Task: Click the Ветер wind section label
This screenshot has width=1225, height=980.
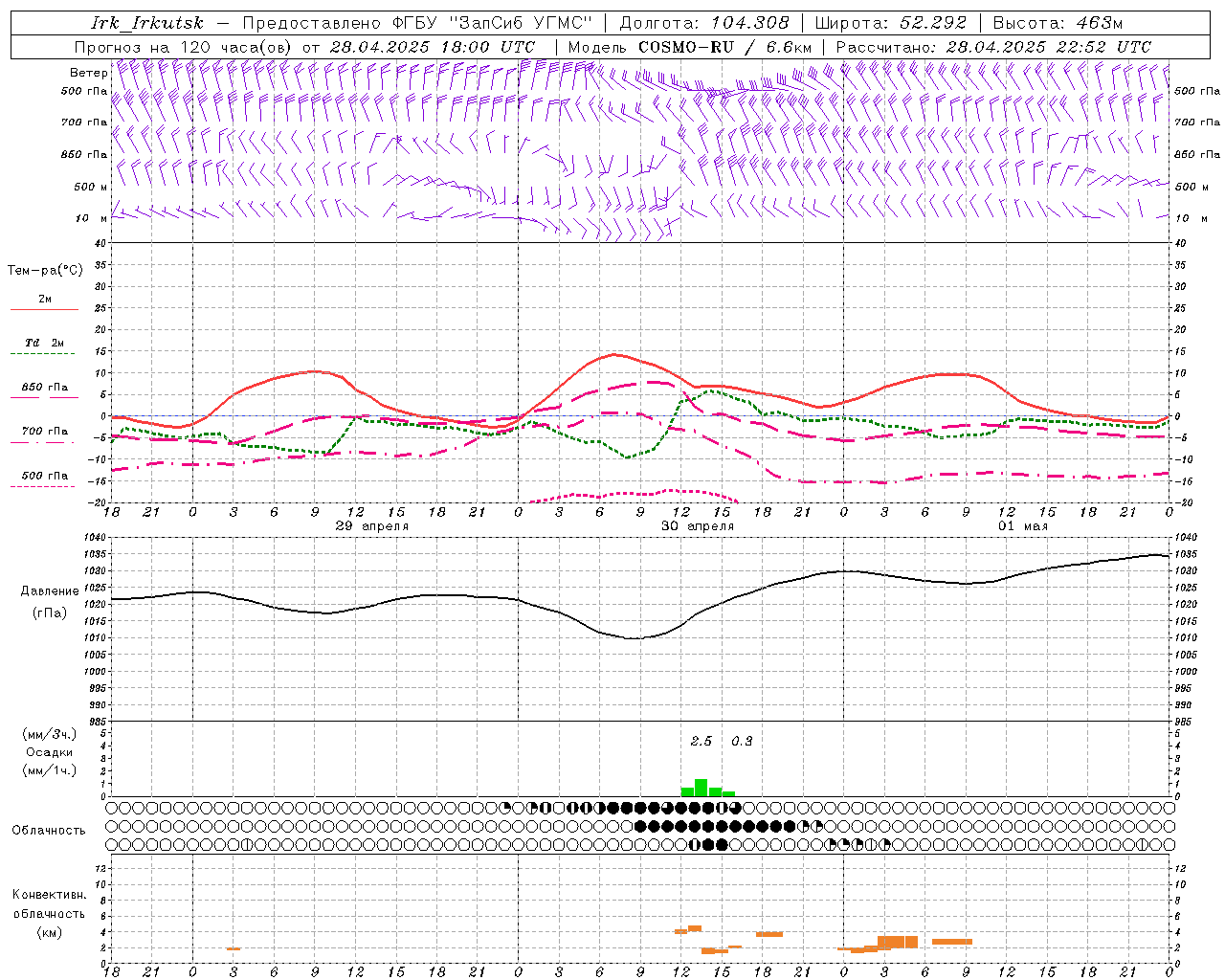Action: [x=88, y=73]
